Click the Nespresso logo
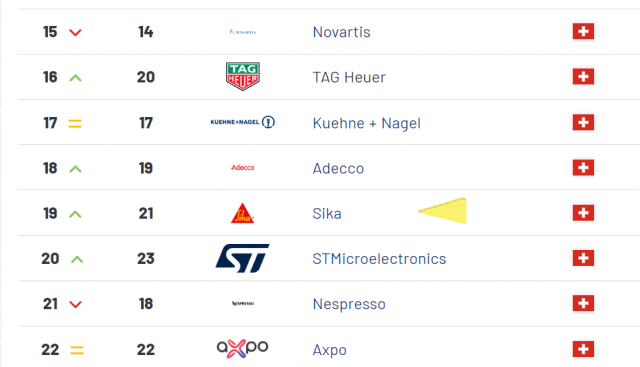Image resolution: width=640 pixels, height=367 pixels. tap(243, 303)
